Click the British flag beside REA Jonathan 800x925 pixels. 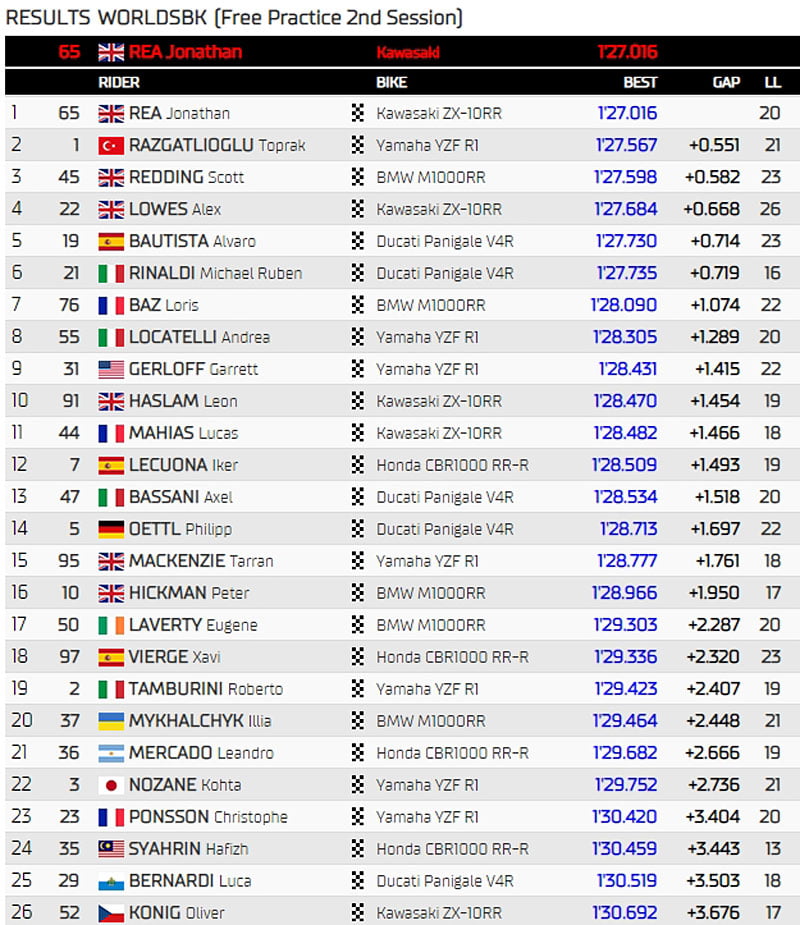[110, 113]
